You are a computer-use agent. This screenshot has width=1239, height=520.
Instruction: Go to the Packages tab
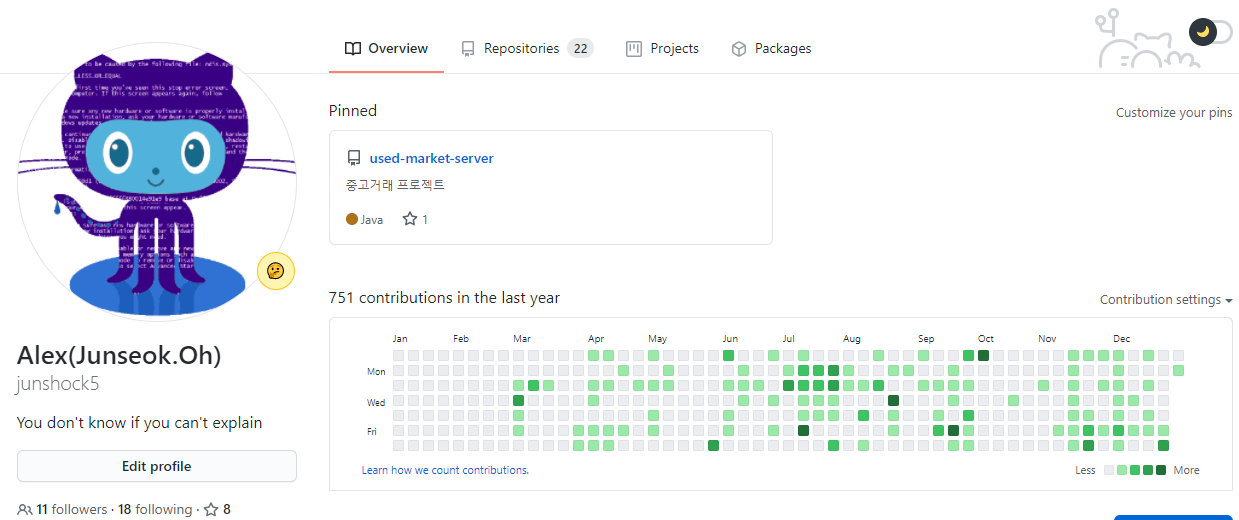coord(771,48)
